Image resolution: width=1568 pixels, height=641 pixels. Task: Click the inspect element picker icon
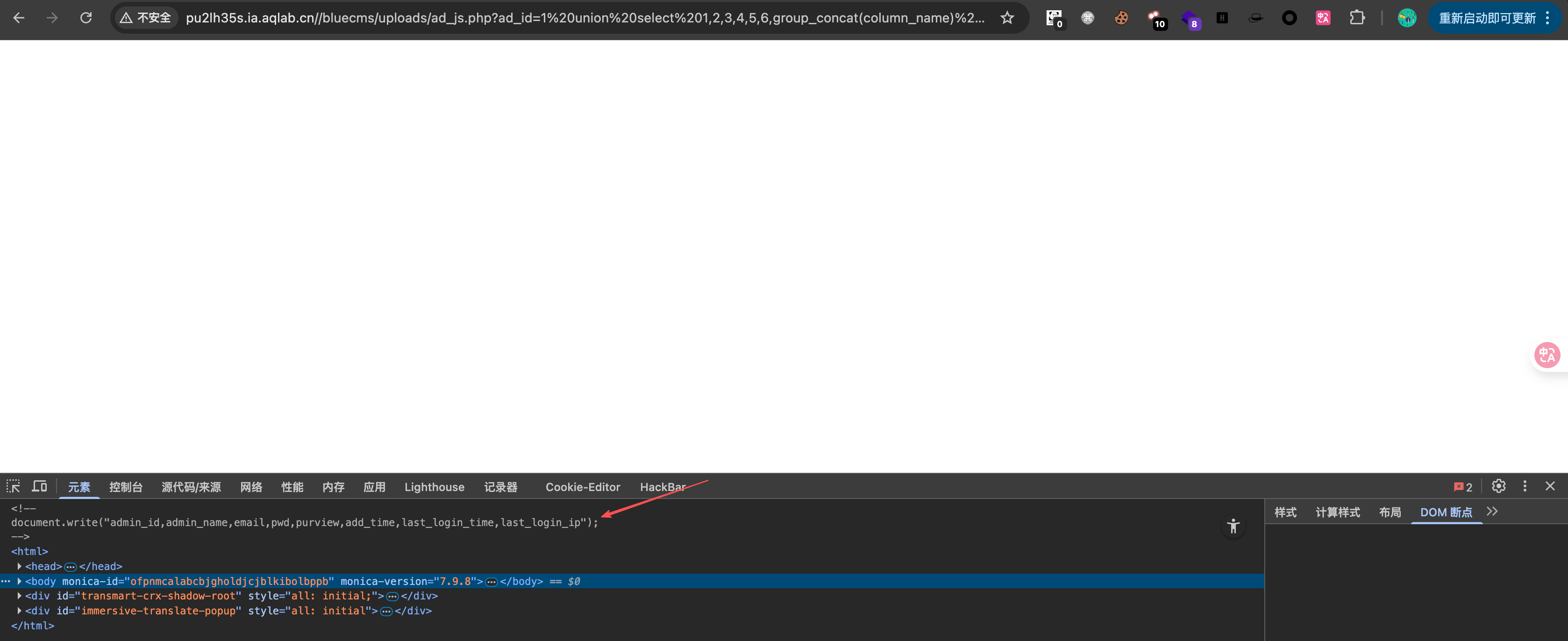(x=14, y=486)
